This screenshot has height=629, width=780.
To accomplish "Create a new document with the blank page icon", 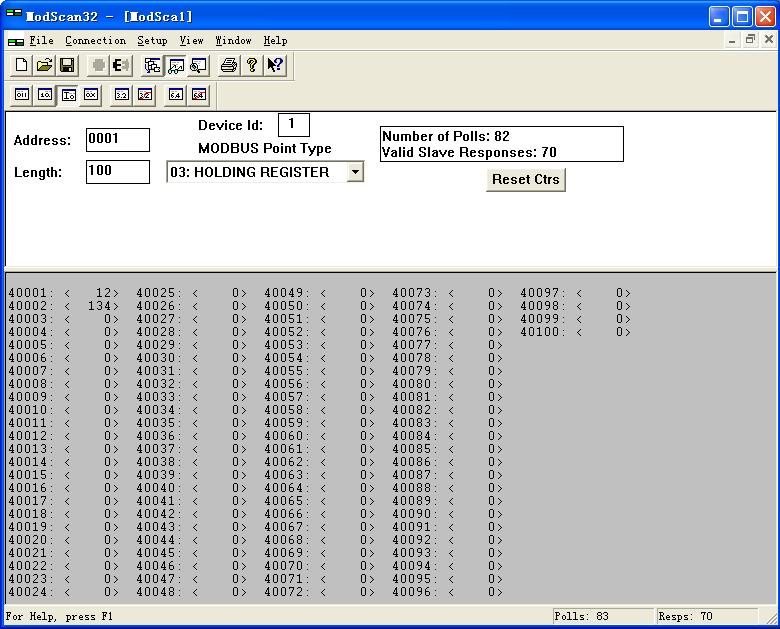I will pos(21,65).
